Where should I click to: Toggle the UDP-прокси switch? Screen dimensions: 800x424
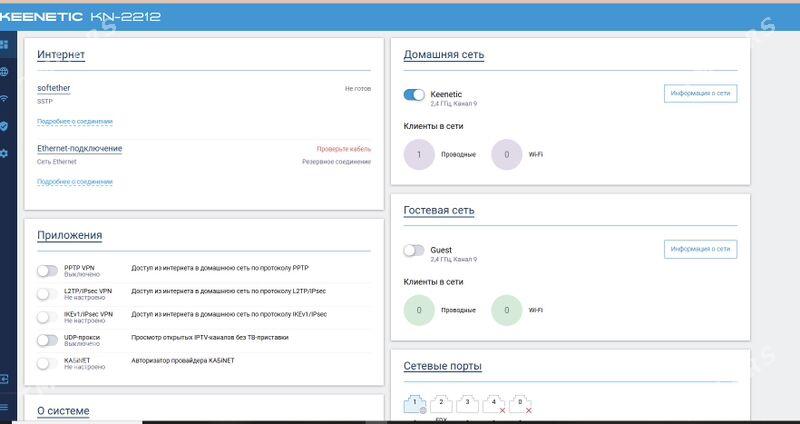[x=47, y=340]
